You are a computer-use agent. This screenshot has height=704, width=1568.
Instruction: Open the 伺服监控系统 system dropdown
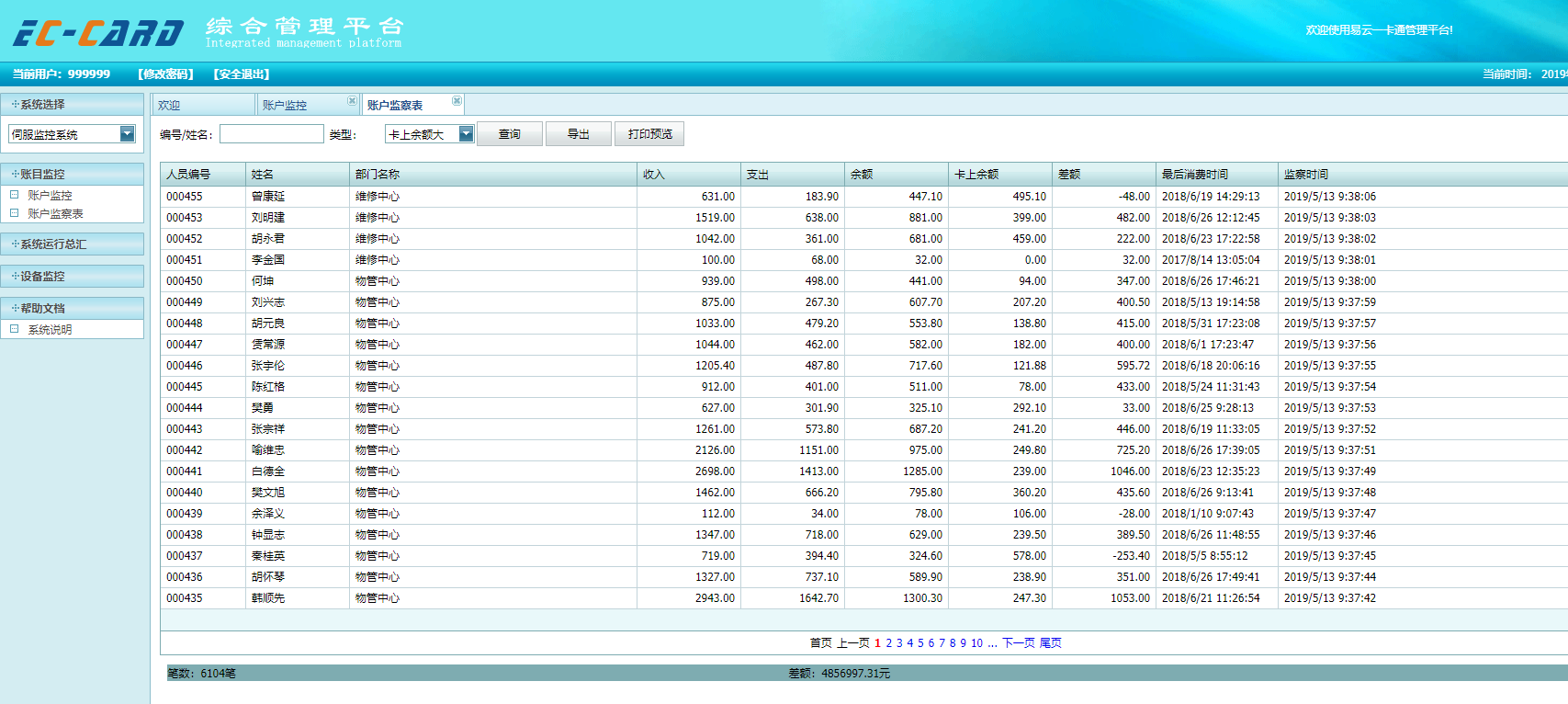(x=128, y=134)
